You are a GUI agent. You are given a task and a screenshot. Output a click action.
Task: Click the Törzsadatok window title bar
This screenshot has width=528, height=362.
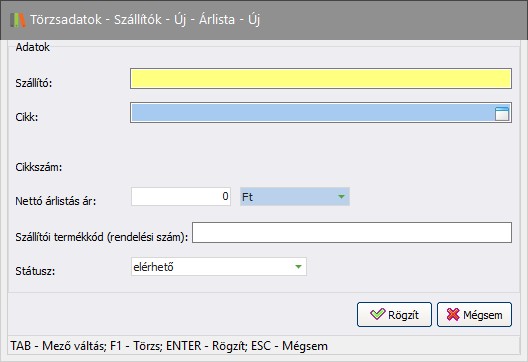click(264, 20)
